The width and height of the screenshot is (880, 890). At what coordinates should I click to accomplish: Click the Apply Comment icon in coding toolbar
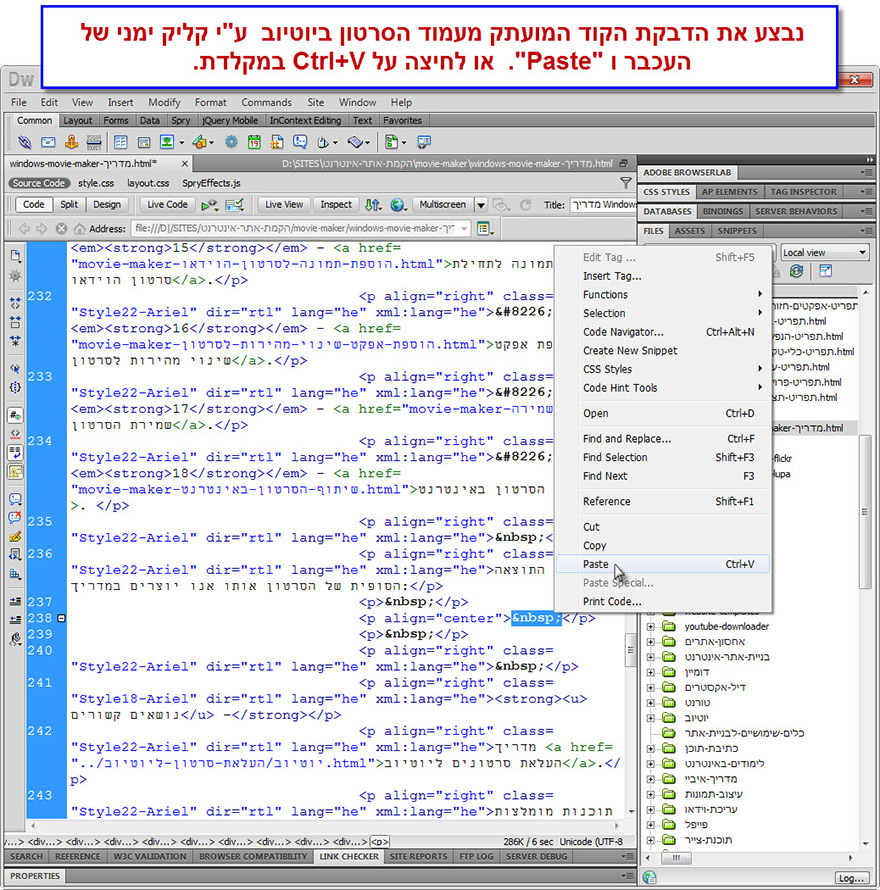(x=15, y=499)
